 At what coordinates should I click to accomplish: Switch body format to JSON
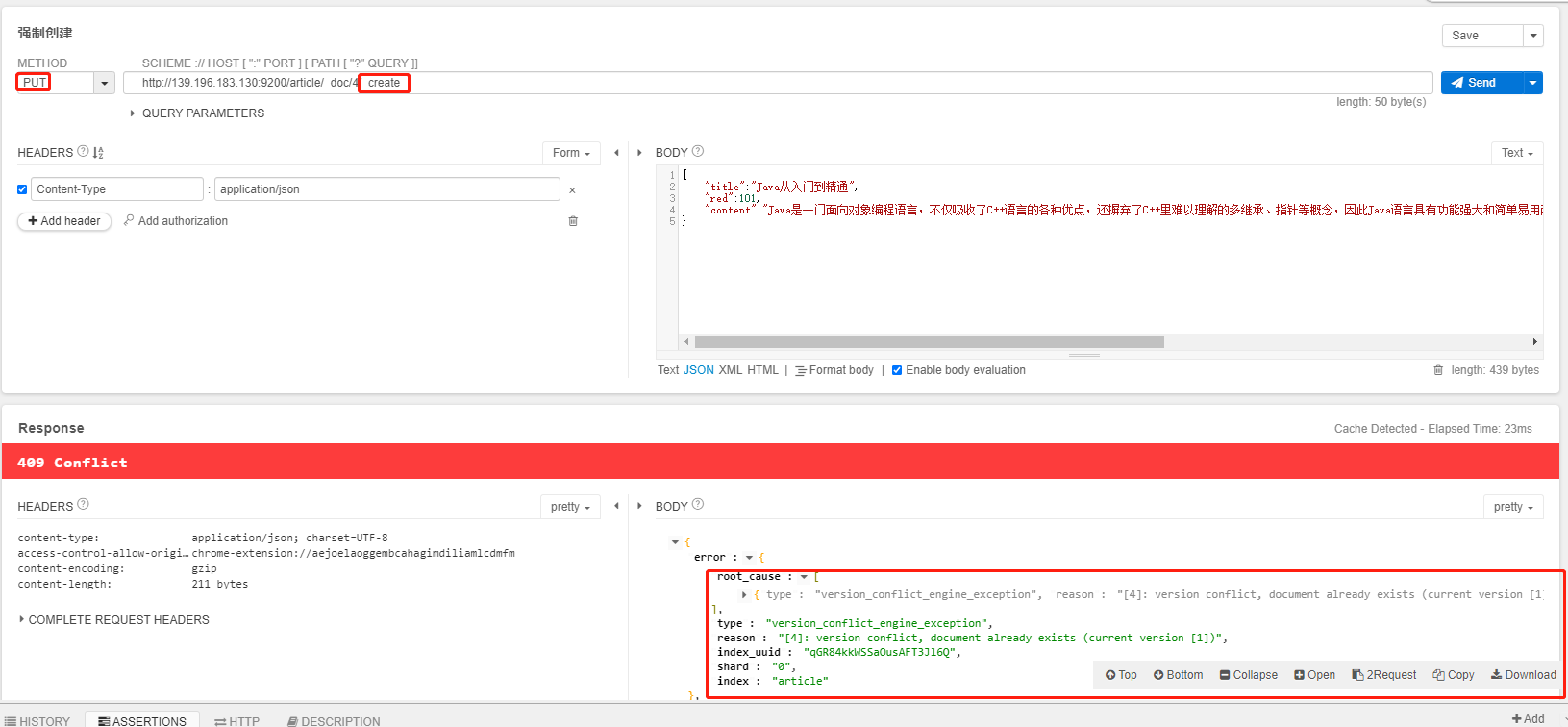[699, 370]
